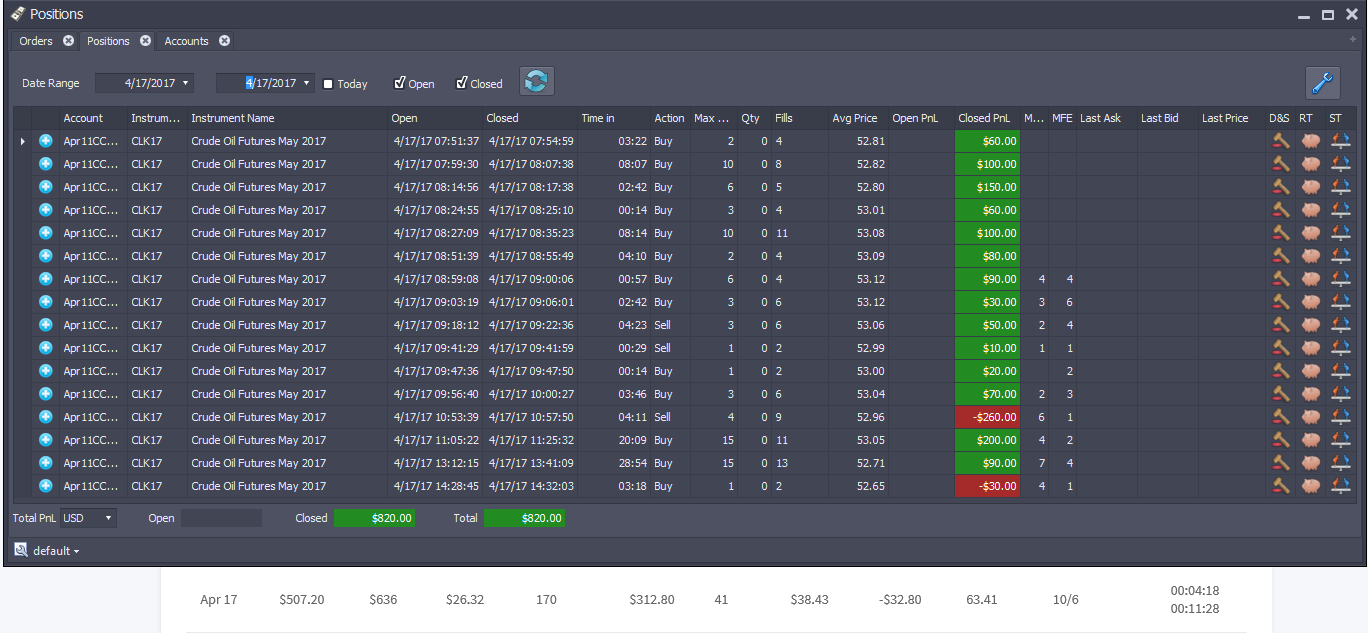Switch to the Orders tab
1368x633 pixels.
36,41
